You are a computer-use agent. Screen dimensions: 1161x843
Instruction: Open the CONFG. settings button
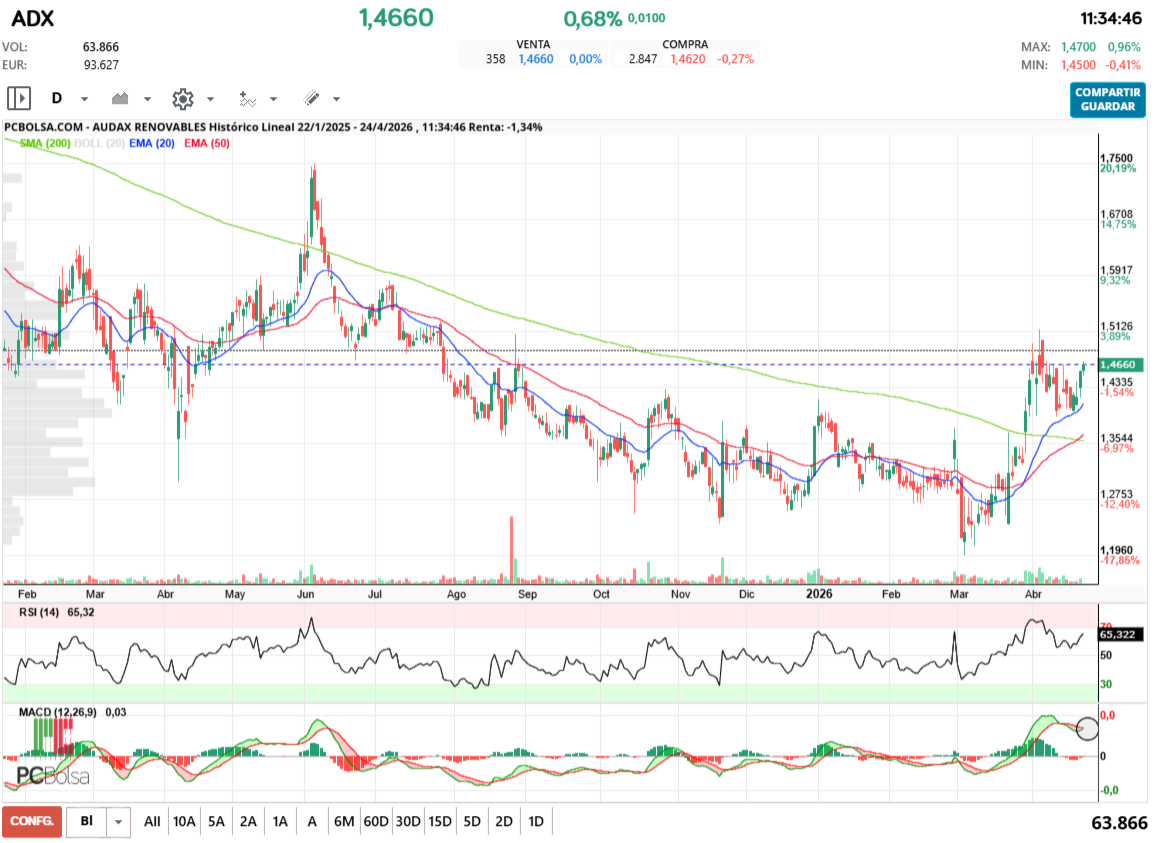coord(33,821)
